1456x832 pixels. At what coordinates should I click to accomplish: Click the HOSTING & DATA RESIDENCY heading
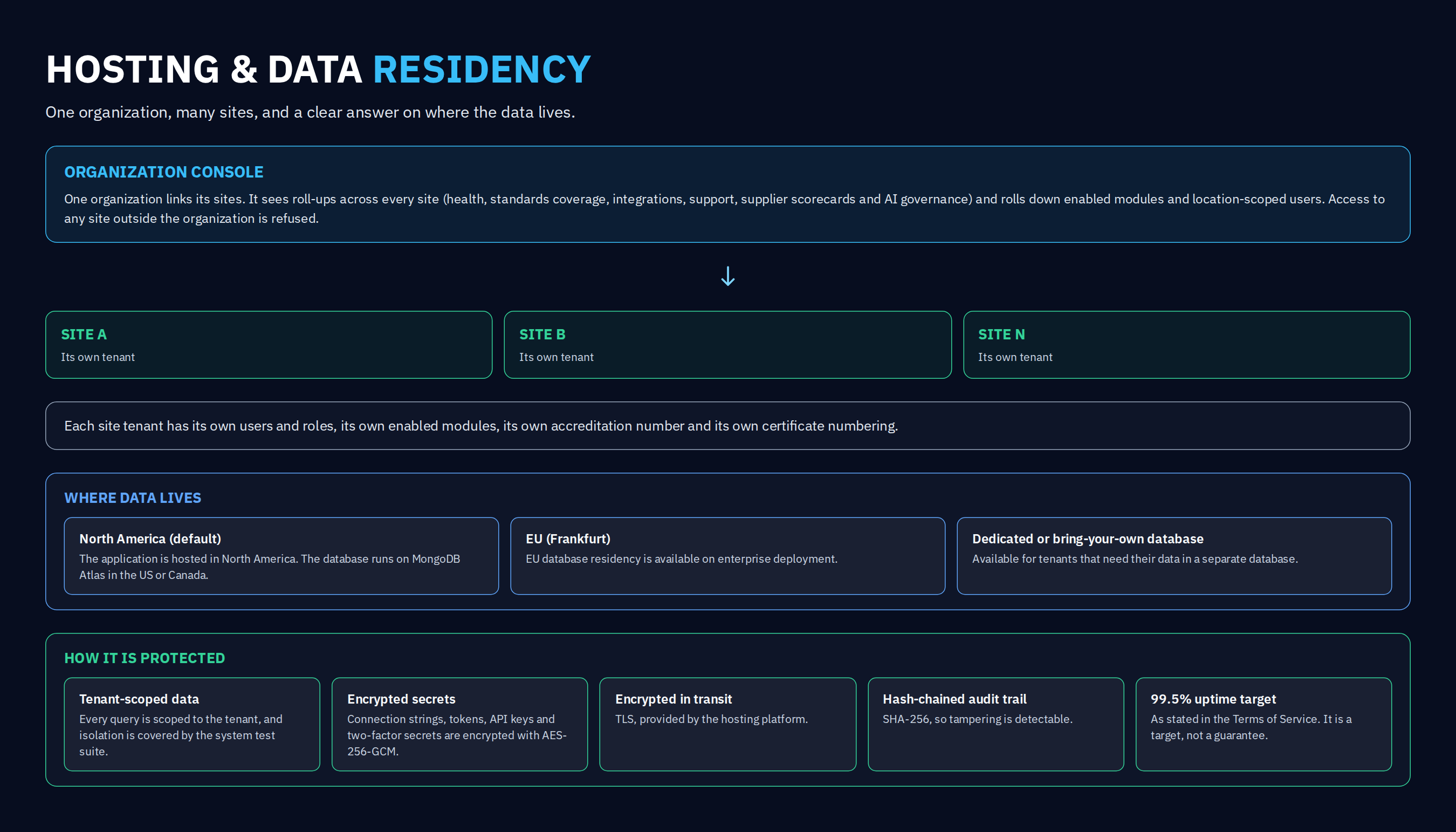tap(318, 69)
